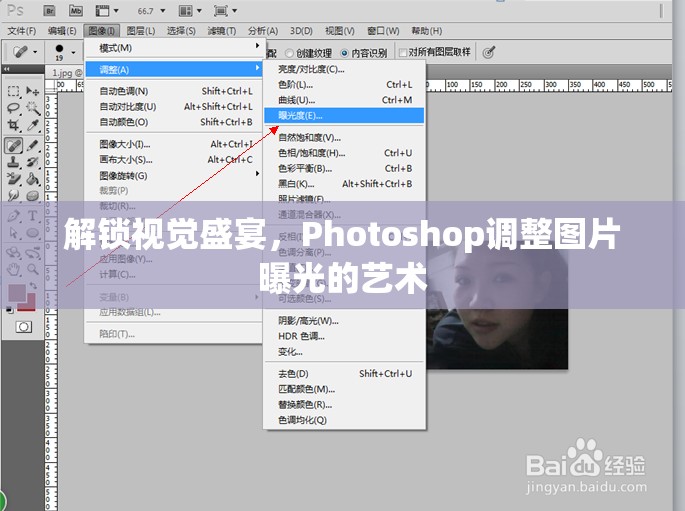Choose HDR 色调... menu item
685x511 pixels.
(344, 336)
